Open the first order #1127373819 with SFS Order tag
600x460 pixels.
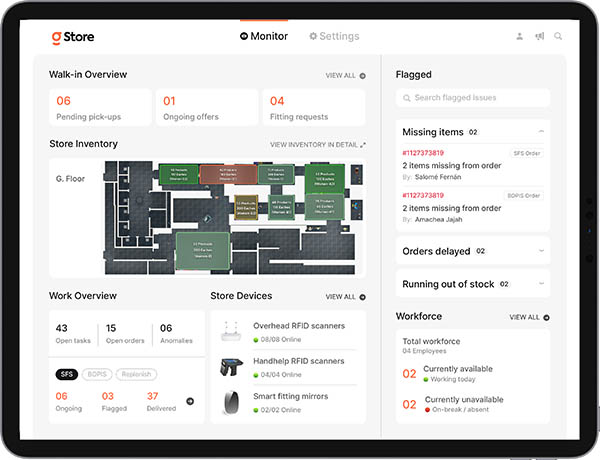(423, 153)
